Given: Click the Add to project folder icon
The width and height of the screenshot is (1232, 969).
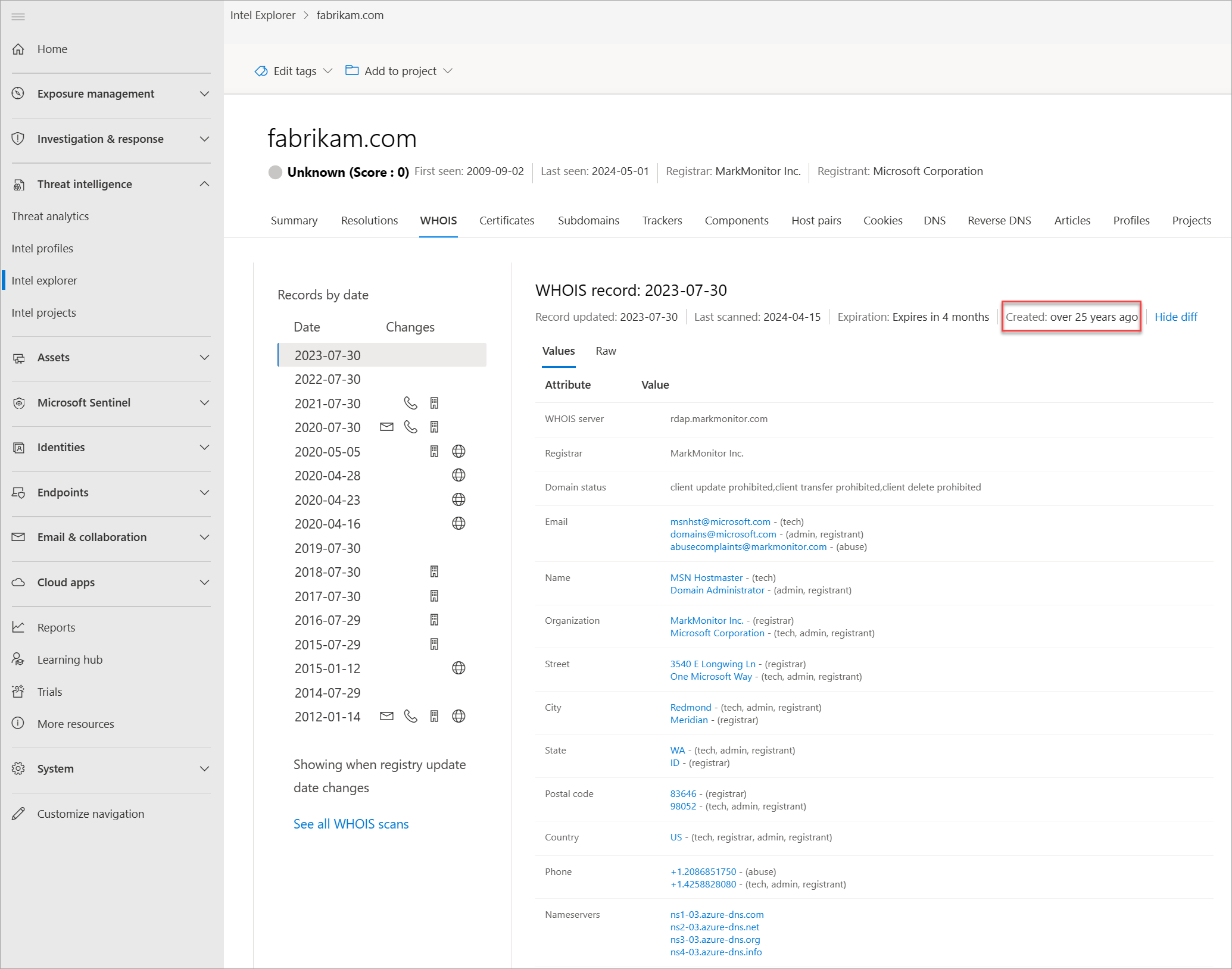Looking at the screenshot, I should (352, 70).
